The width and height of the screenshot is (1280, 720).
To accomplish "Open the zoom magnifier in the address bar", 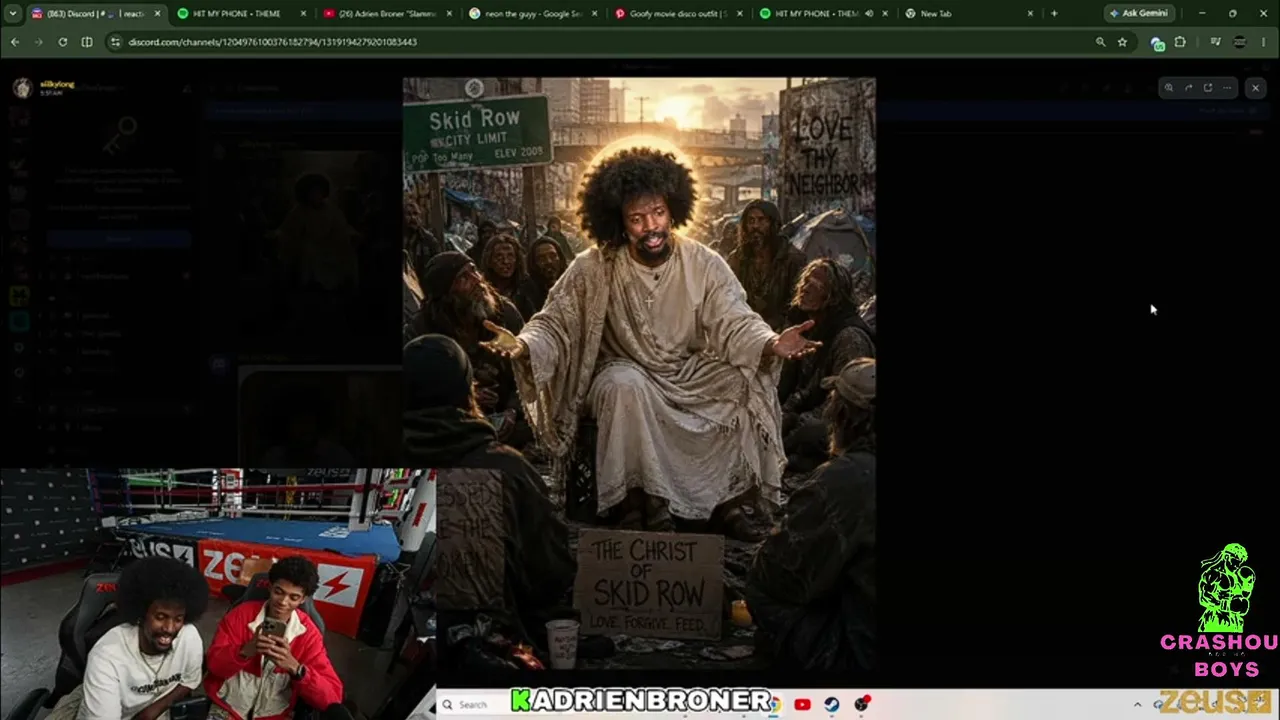I will tap(1100, 42).
